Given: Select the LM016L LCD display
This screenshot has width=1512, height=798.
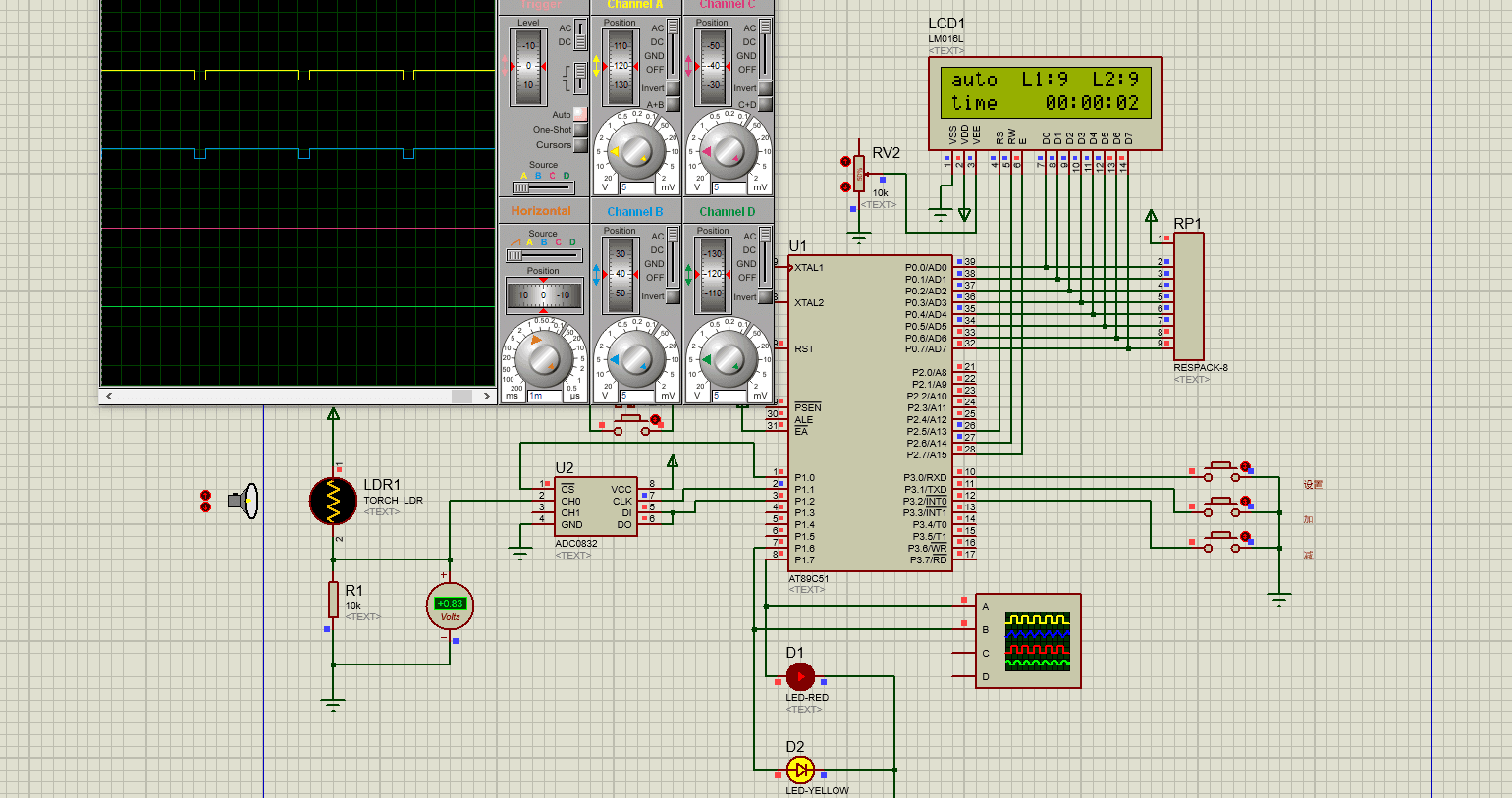Looking at the screenshot, I should click(1046, 103).
